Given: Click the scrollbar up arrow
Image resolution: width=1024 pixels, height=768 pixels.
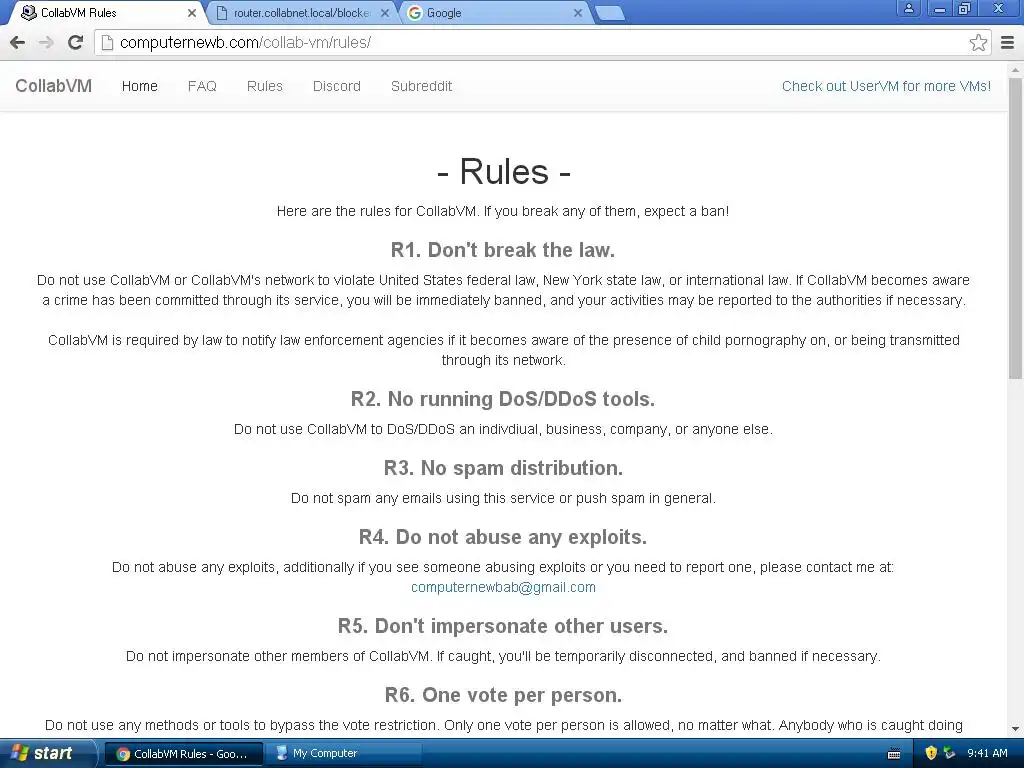Looking at the screenshot, I should click(1016, 69).
